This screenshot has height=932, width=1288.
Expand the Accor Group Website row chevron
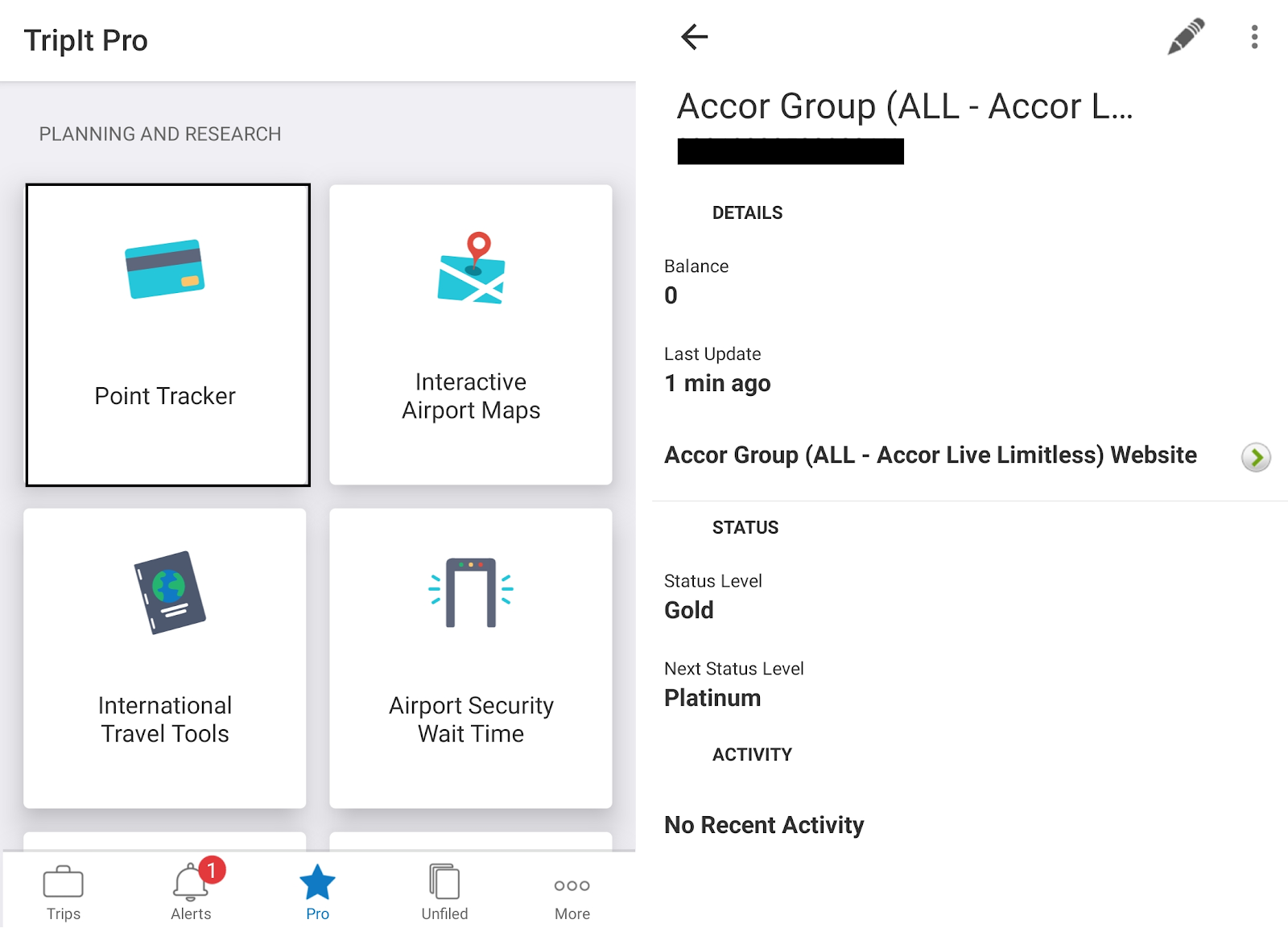pos(1256,458)
